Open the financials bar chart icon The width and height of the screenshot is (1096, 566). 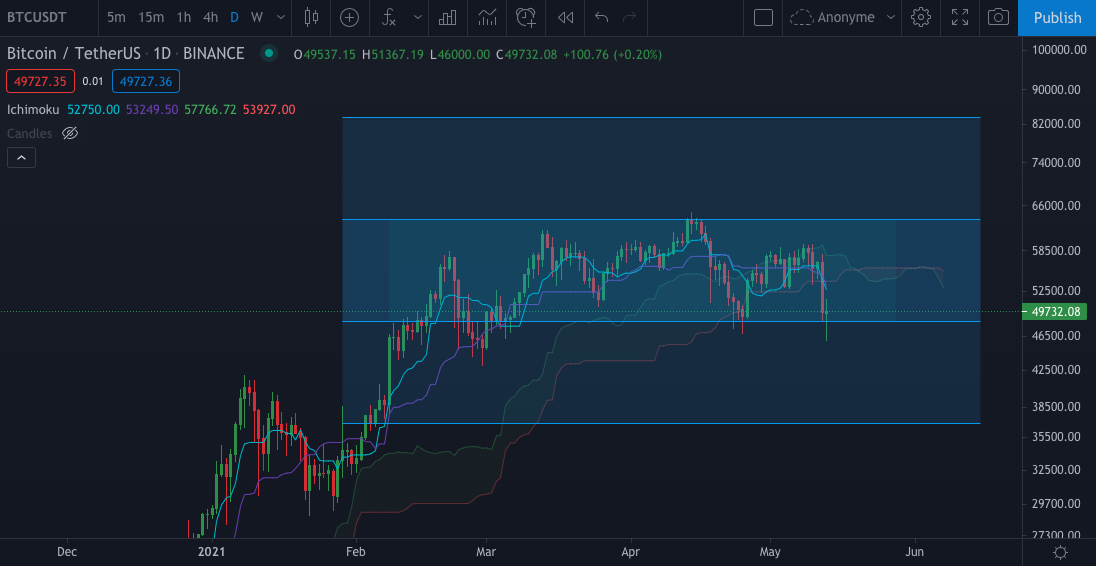click(x=448, y=17)
